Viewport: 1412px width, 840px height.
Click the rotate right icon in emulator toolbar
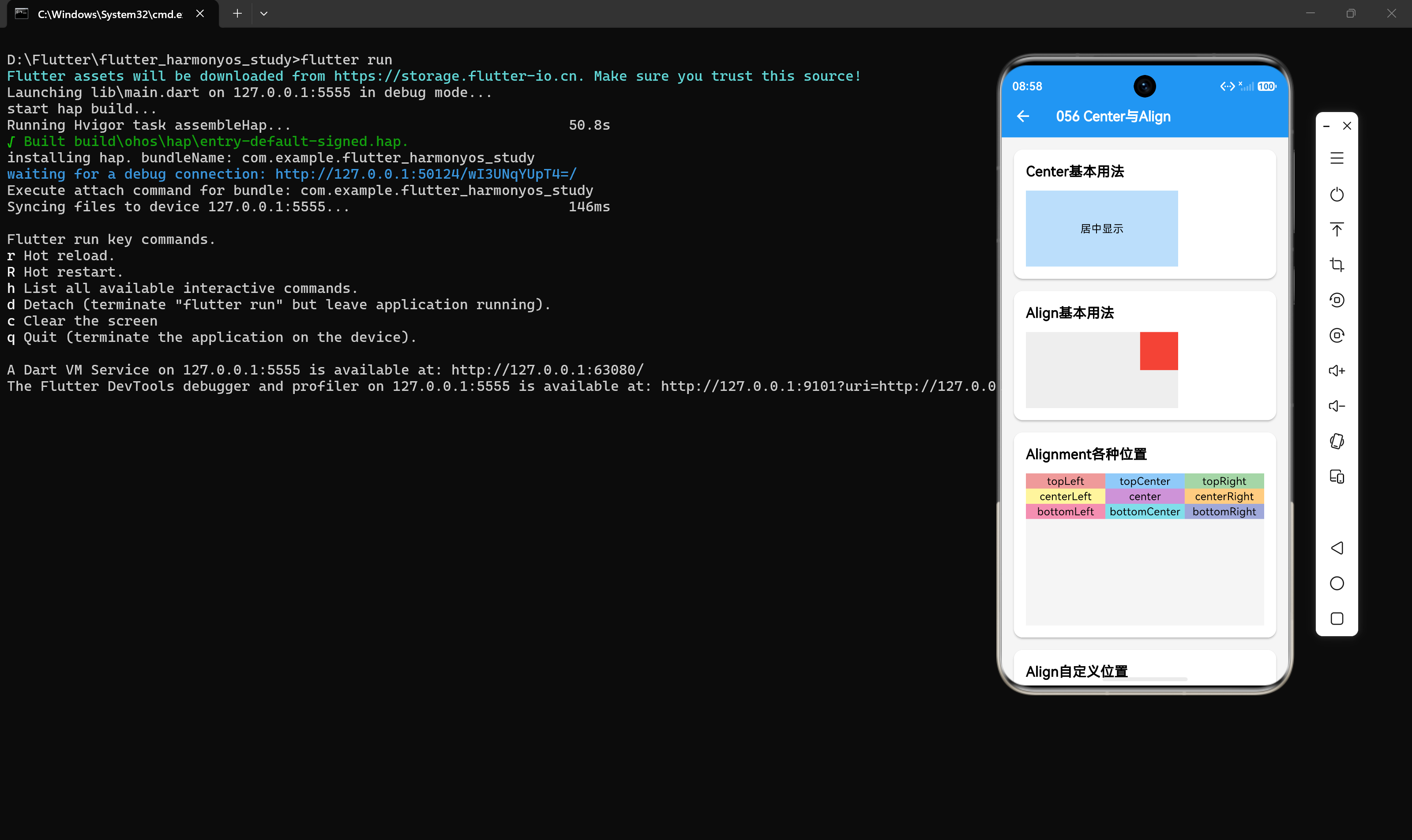pyautogui.click(x=1337, y=335)
